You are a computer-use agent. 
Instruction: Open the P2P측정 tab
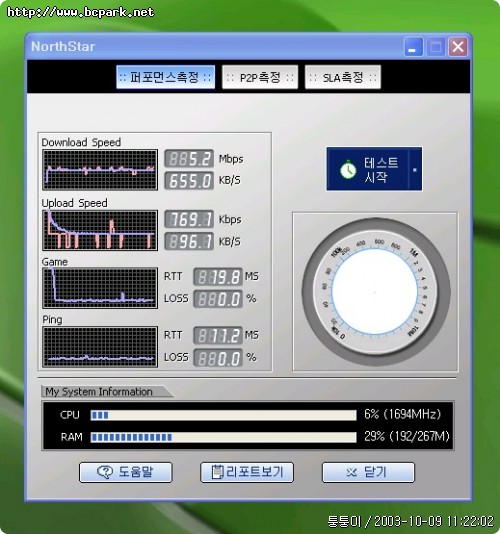pyautogui.click(x=260, y=77)
